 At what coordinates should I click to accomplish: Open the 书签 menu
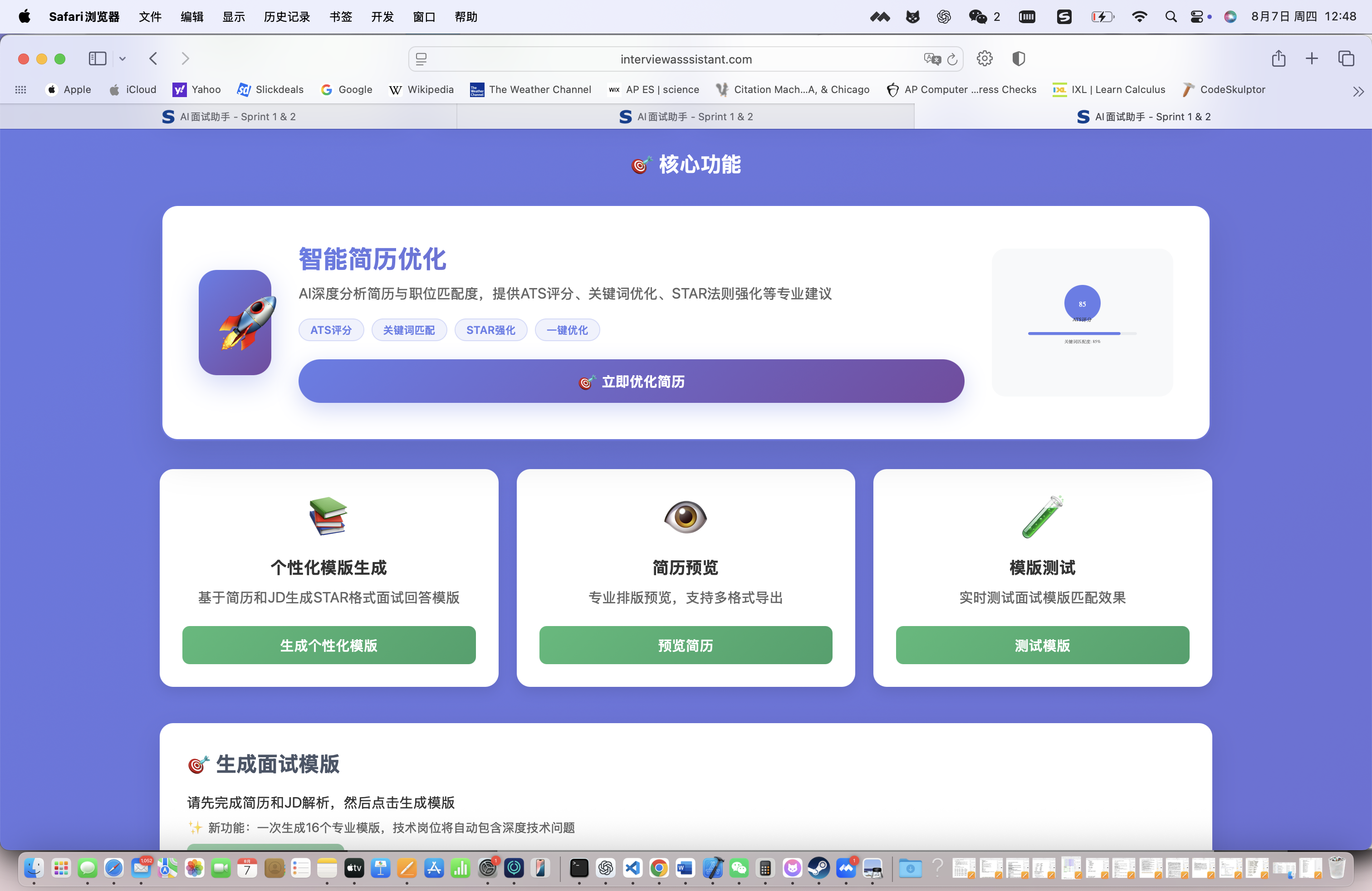pos(341,17)
